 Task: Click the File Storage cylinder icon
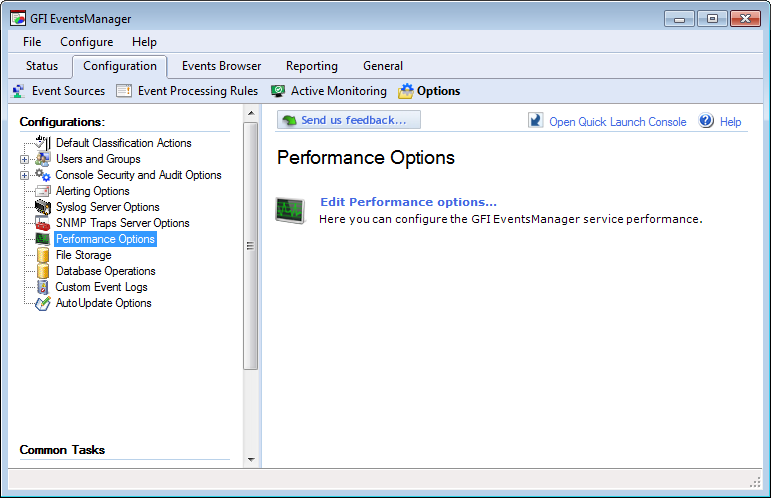point(43,255)
